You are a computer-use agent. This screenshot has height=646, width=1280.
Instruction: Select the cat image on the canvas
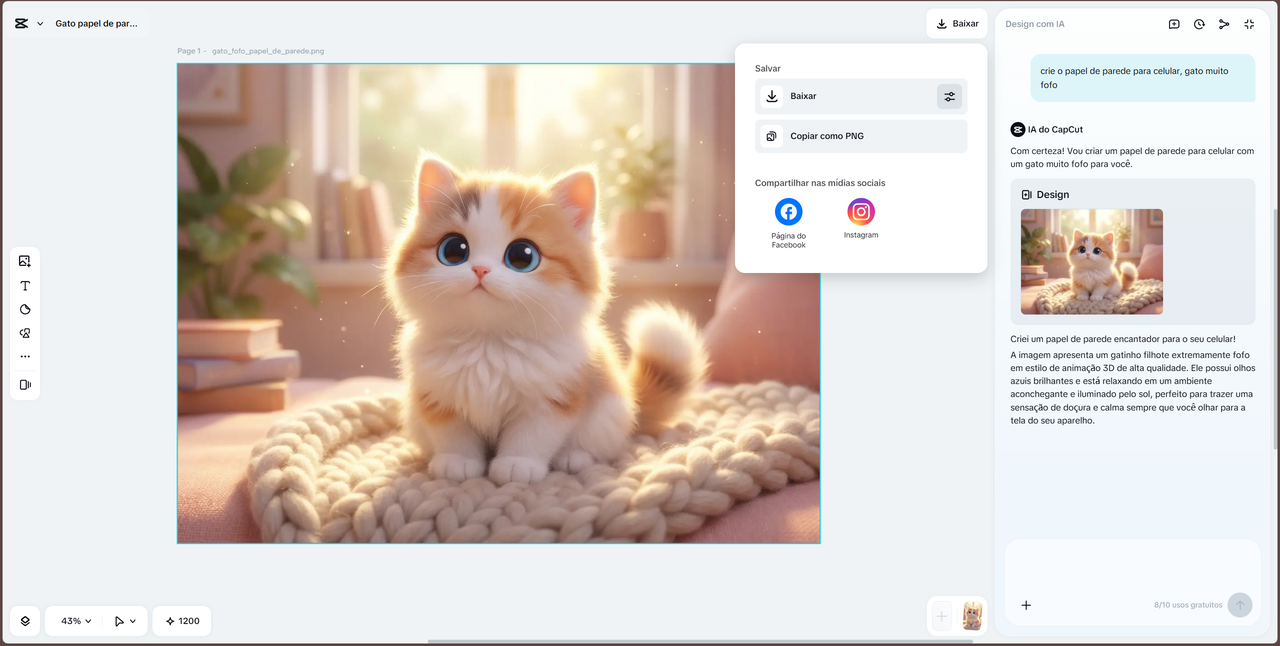click(x=499, y=304)
